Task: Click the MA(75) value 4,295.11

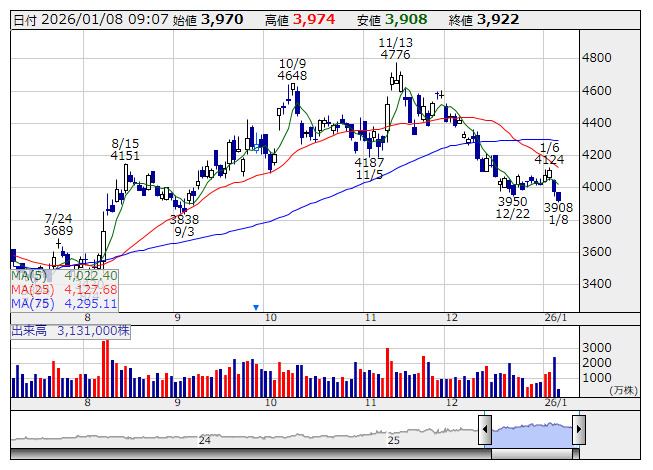Action: coord(91,304)
